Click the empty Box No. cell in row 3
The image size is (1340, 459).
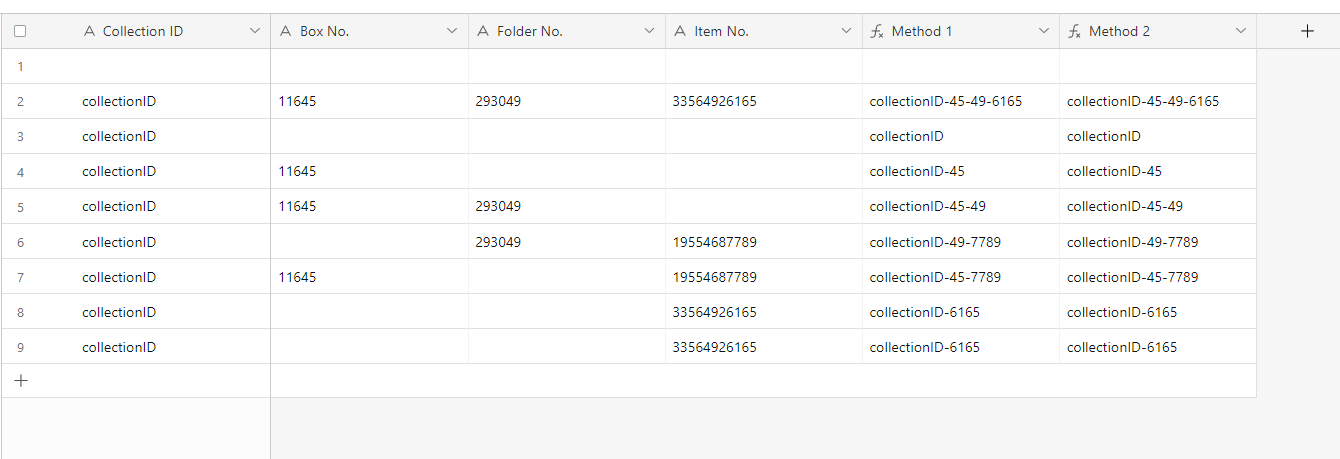369,136
